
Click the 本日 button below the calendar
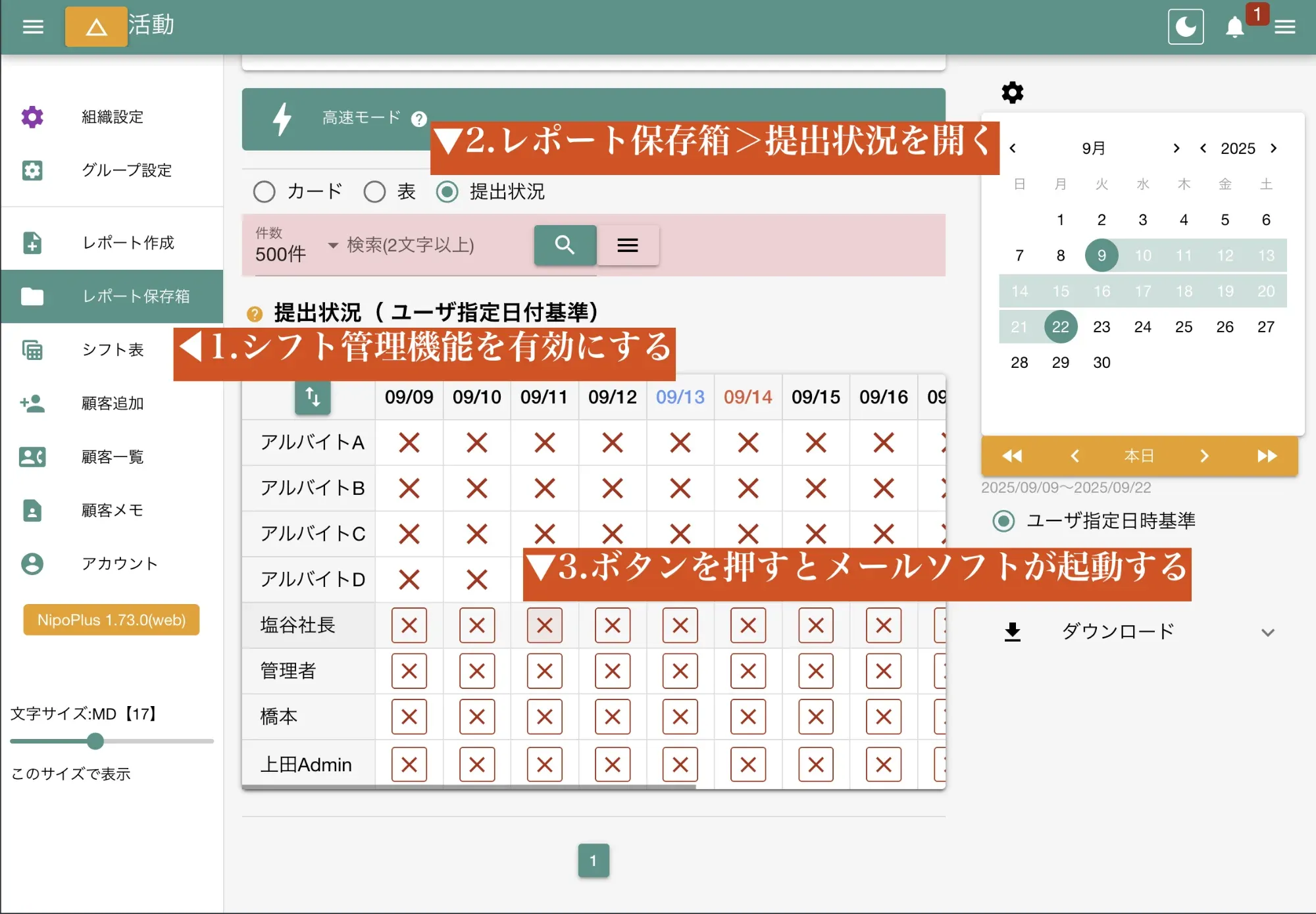tap(1139, 455)
